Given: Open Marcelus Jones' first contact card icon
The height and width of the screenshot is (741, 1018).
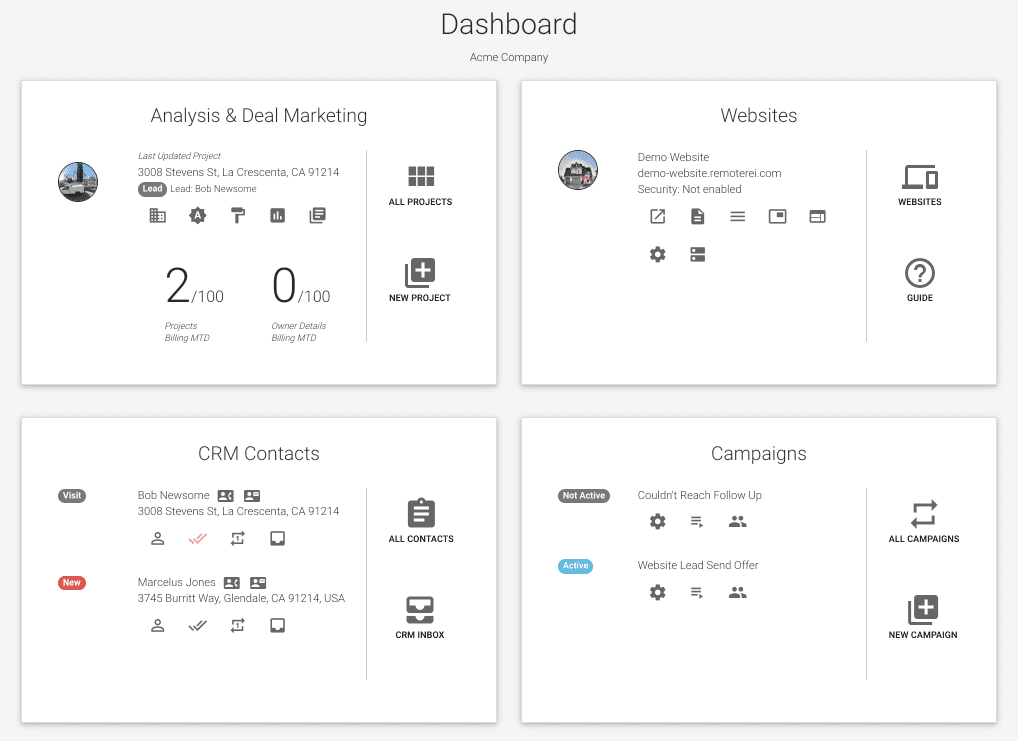Looking at the screenshot, I should (232, 583).
